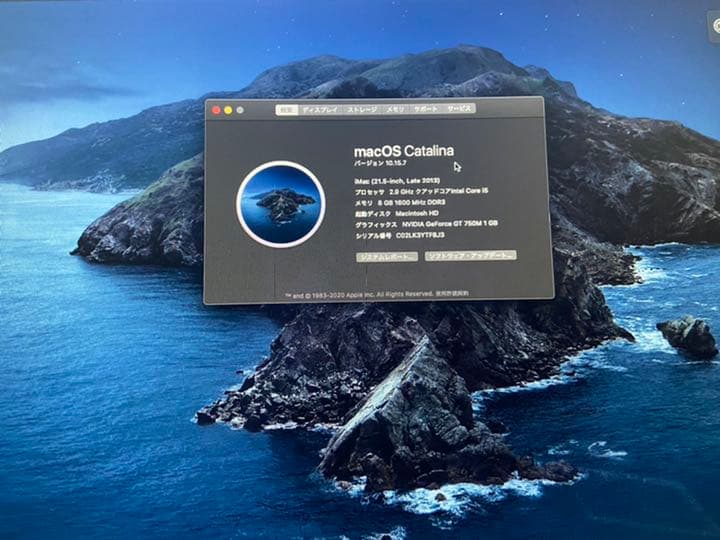Open the サポート tab
The image size is (720, 540).
click(426, 109)
